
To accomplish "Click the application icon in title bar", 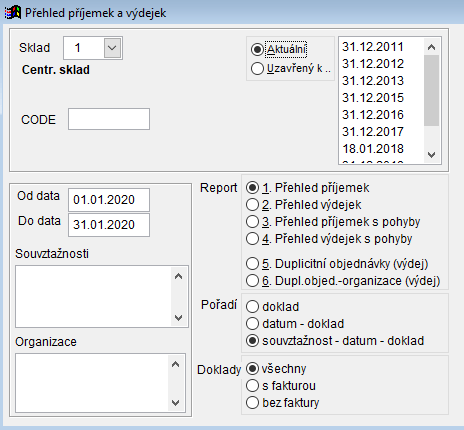I will click(12, 13).
